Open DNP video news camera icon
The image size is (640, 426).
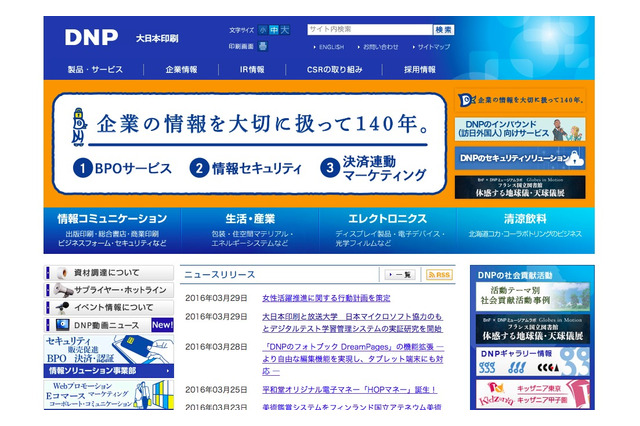pos(62,325)
